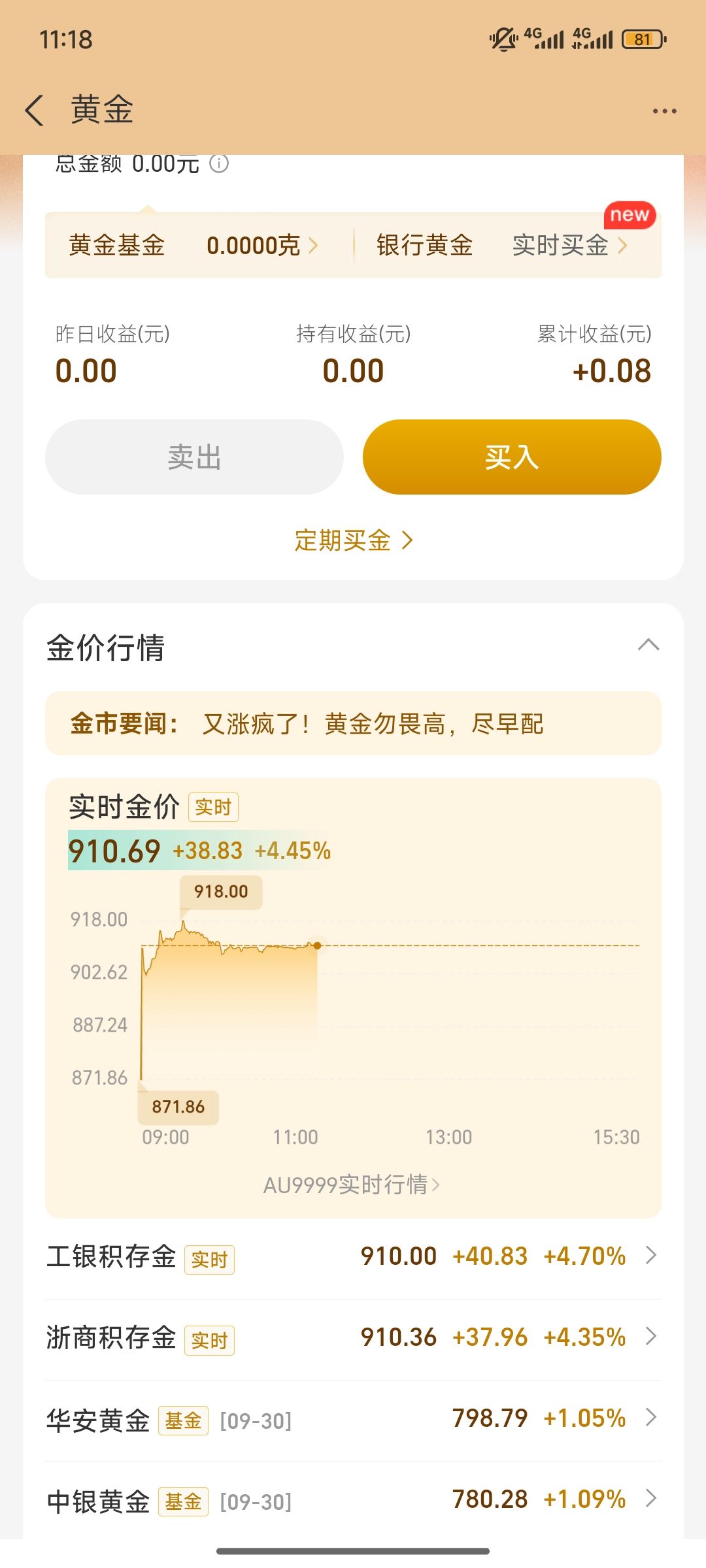Collapse the 金价行情 section
Viewport: 706px width, 1568px height.
(648, 645)
